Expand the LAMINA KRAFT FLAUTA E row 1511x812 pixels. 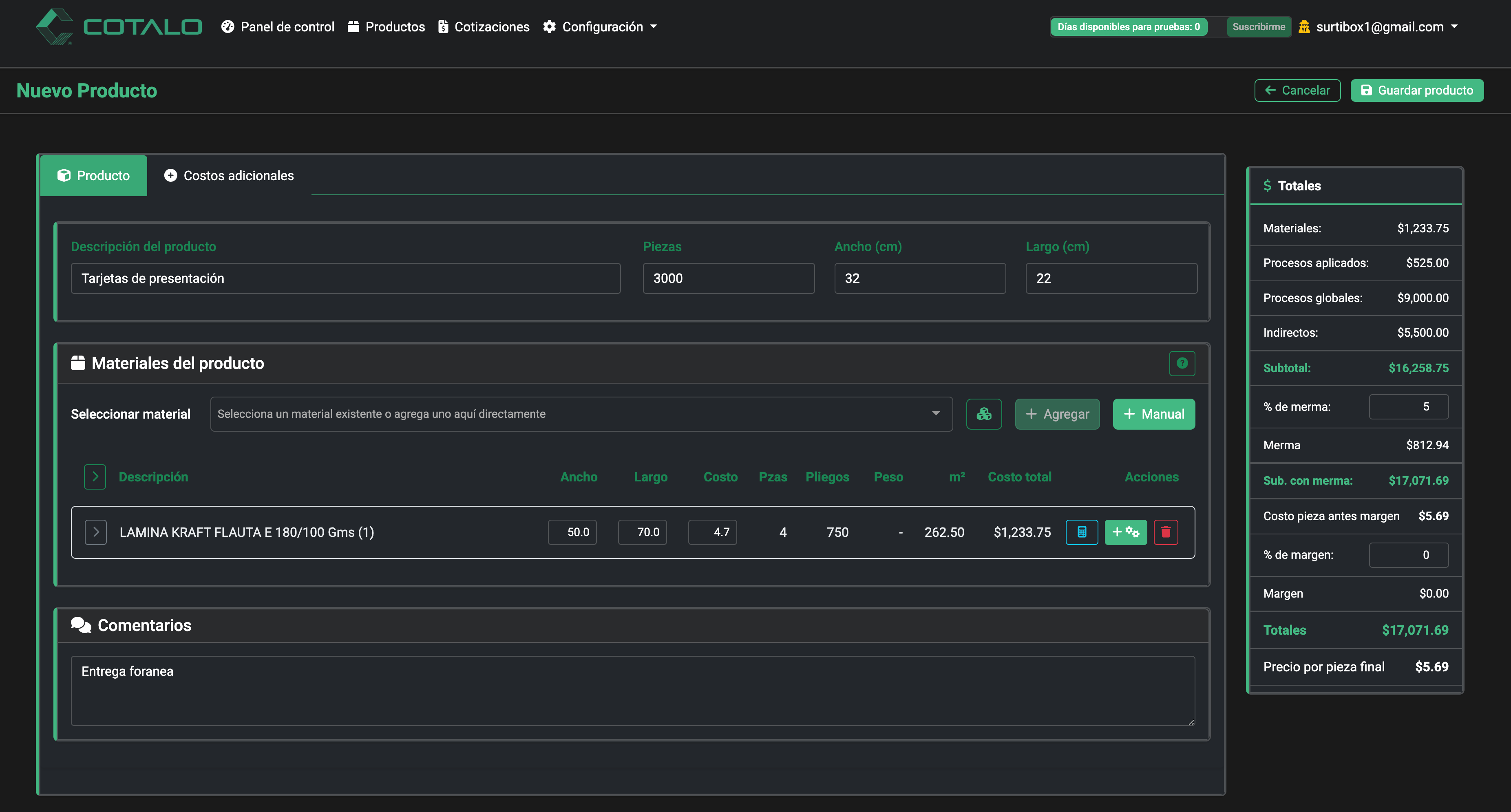pyautogui.click(x=96, y=532)
